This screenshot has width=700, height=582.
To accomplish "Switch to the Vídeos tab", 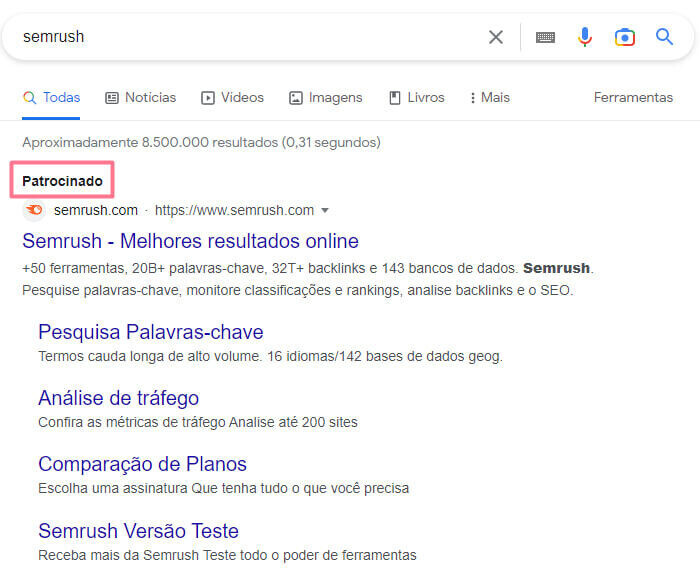I will pyautogui.click(x=233, y=98).
